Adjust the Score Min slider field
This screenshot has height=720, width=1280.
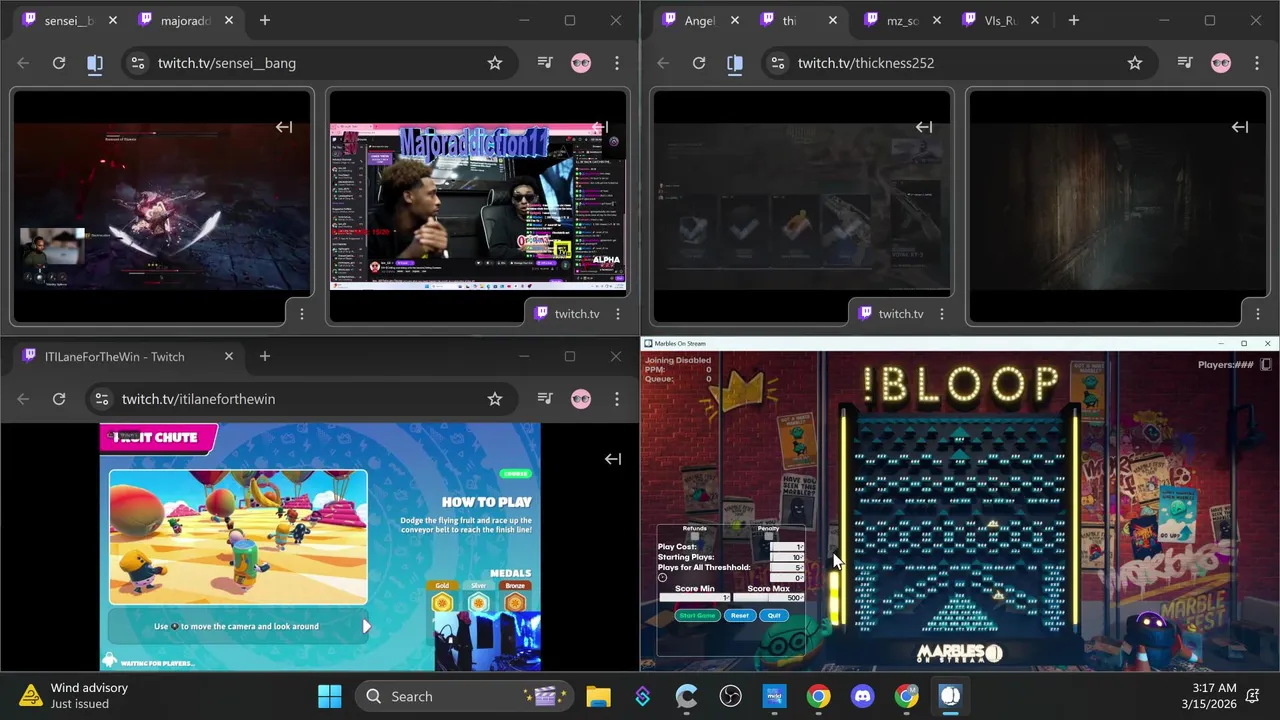coord(695,598)
